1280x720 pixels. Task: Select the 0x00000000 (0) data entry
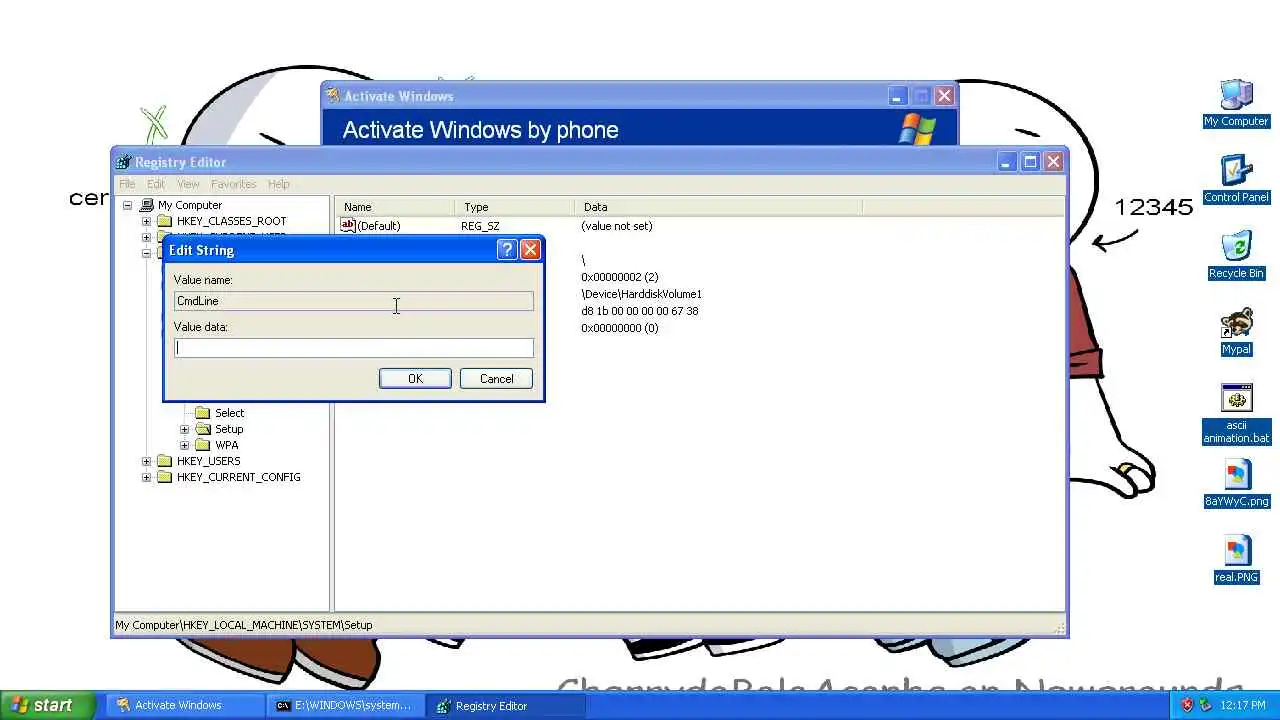pos(620,328)
